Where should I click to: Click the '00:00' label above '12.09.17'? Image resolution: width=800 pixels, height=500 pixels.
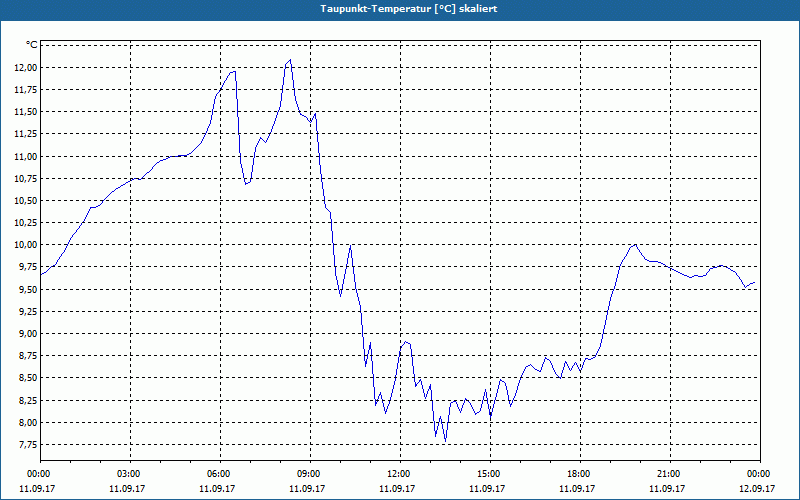point(759,474)
